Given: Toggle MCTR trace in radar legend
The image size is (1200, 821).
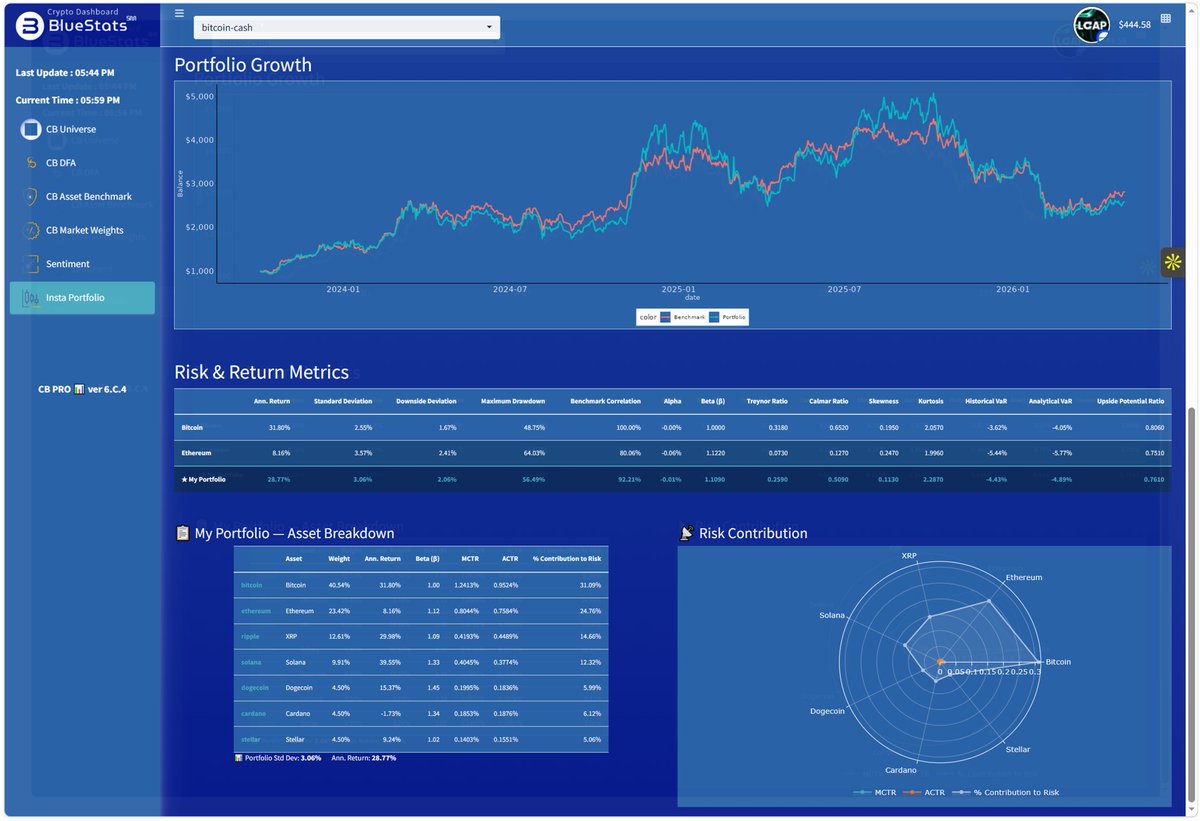Looking at the screenshot, I should tap(875, 792).
